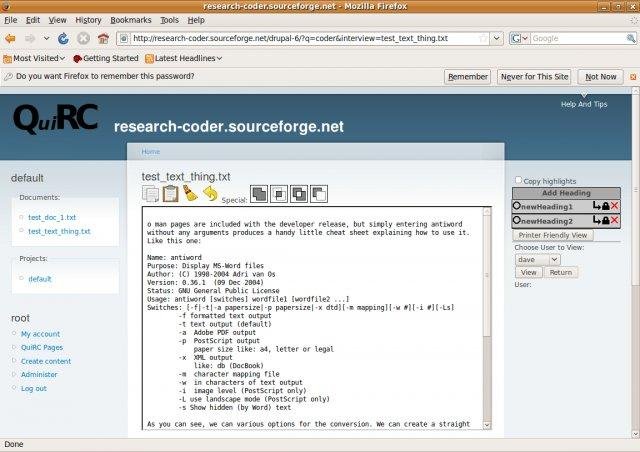Go to the Firefox home page icon
Viewport: 640px width, 452px height.
103,39
